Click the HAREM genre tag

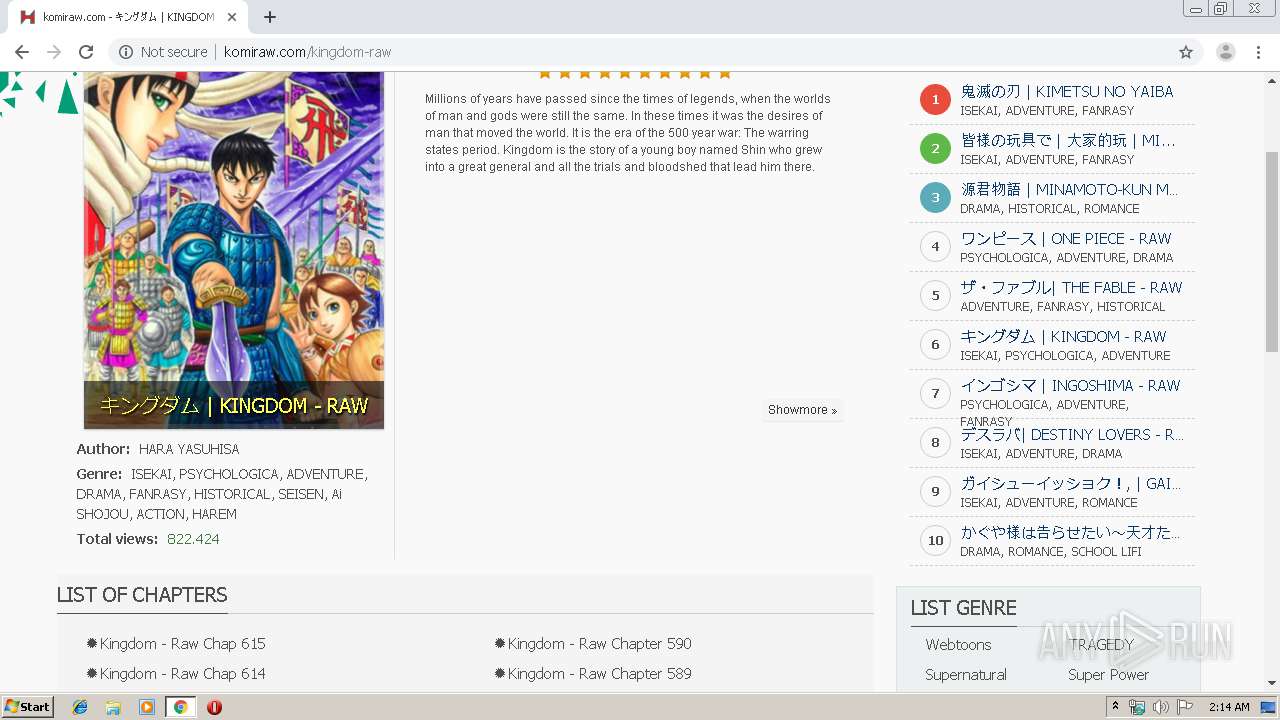click(x=214, y=514)
